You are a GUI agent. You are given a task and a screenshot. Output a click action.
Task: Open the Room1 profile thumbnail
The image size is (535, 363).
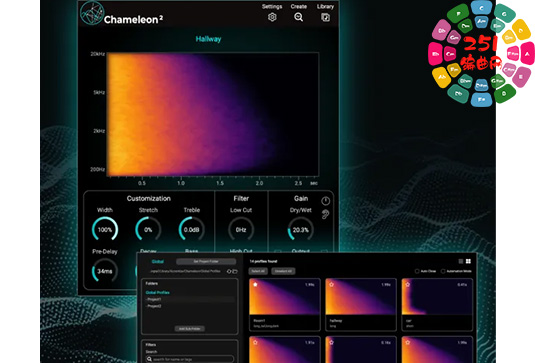click(x=285, y=297)
